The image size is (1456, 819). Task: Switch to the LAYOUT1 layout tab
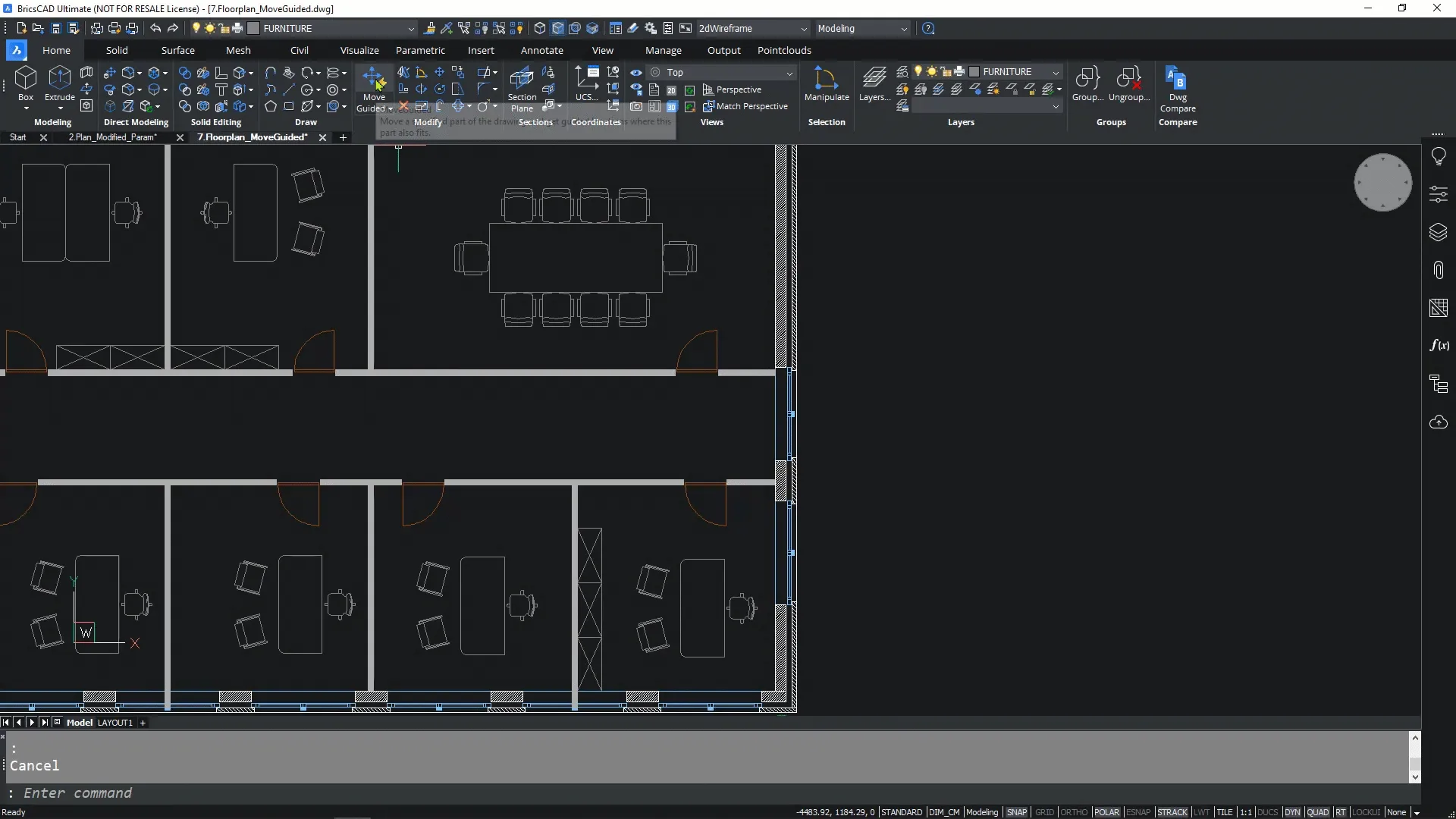[x=115, y=723]
